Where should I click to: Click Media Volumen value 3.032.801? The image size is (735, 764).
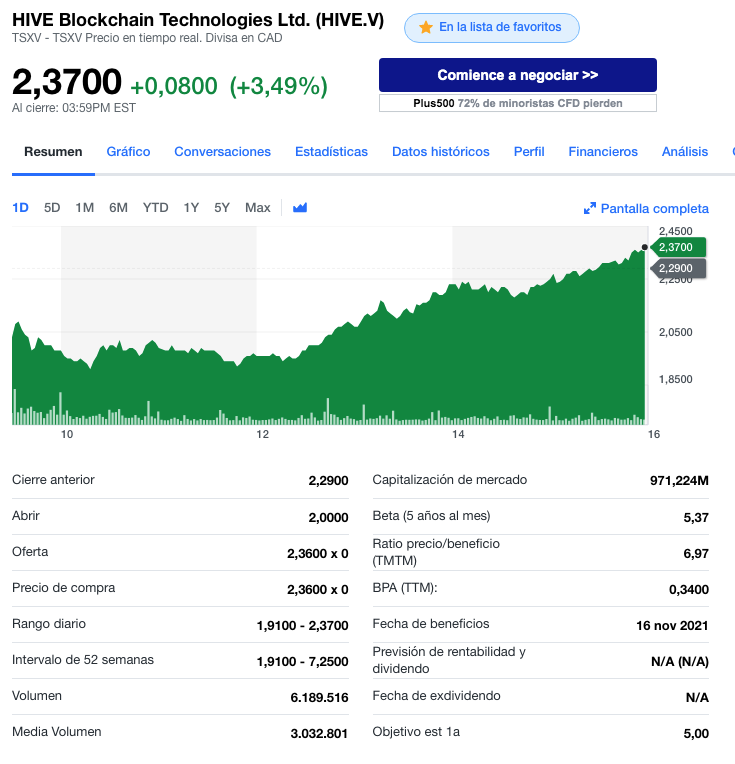pyautogui.click(x=319, y=734)
